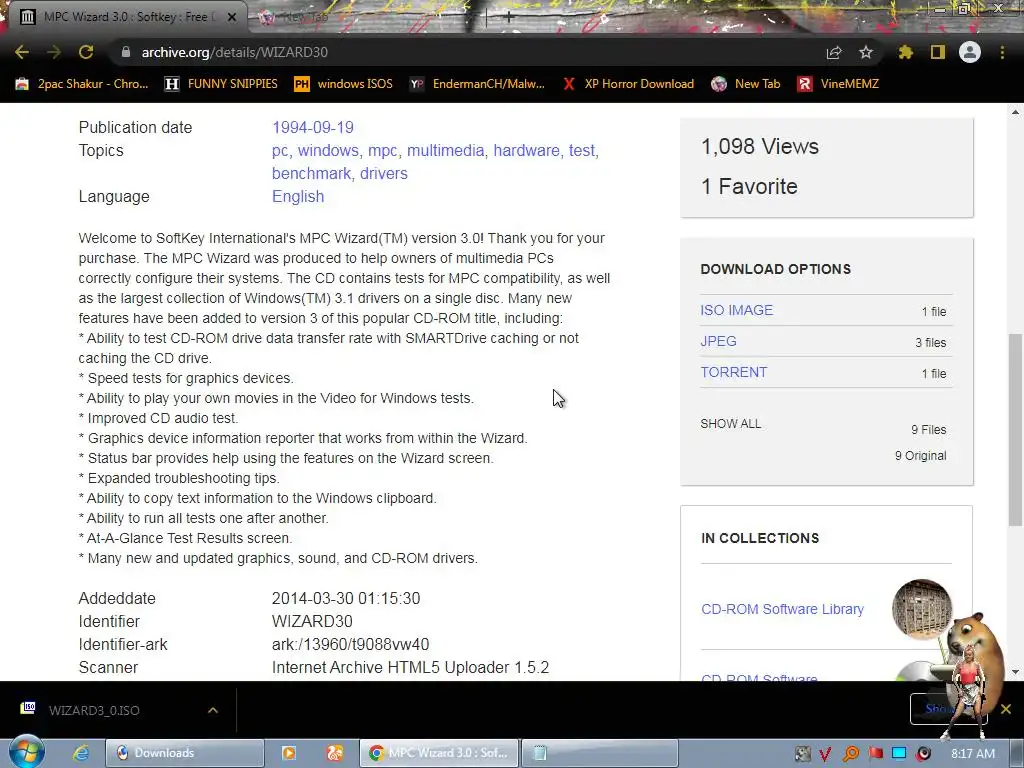1024x768 pixels.
Task: Open the EndermanCH/Malw... bookmark
Action: point(477,84)
